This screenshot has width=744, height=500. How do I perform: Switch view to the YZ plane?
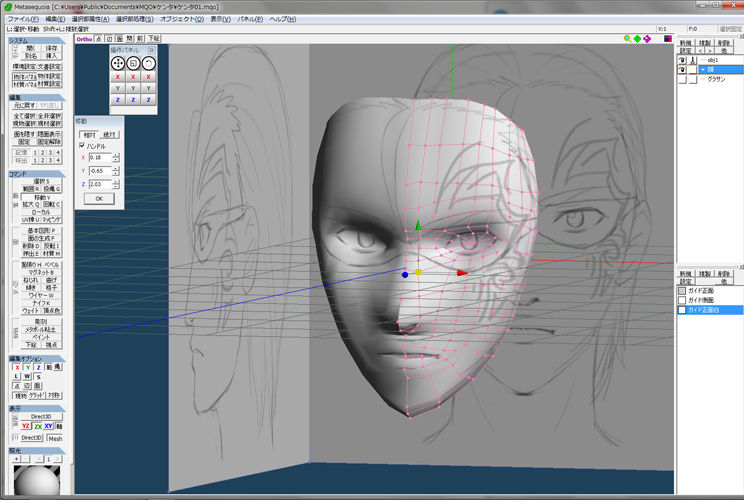pos(26,426)
